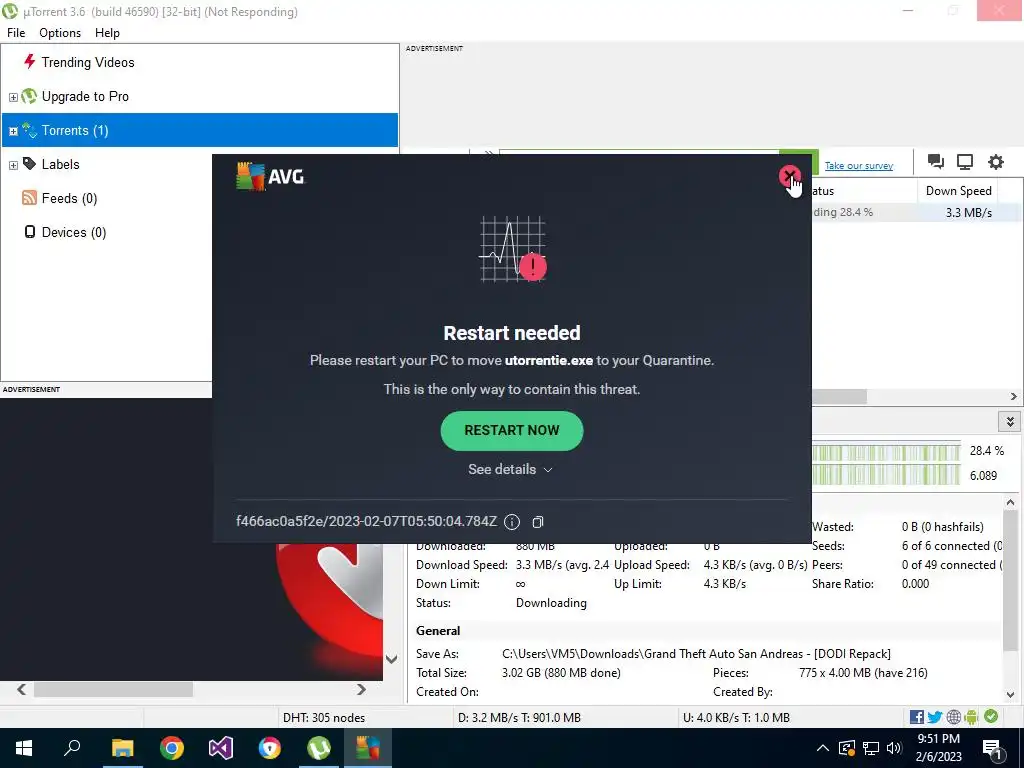Click DHT: 305 nodes in status bar
The image size is (1024, 768).
click(323, 718)
